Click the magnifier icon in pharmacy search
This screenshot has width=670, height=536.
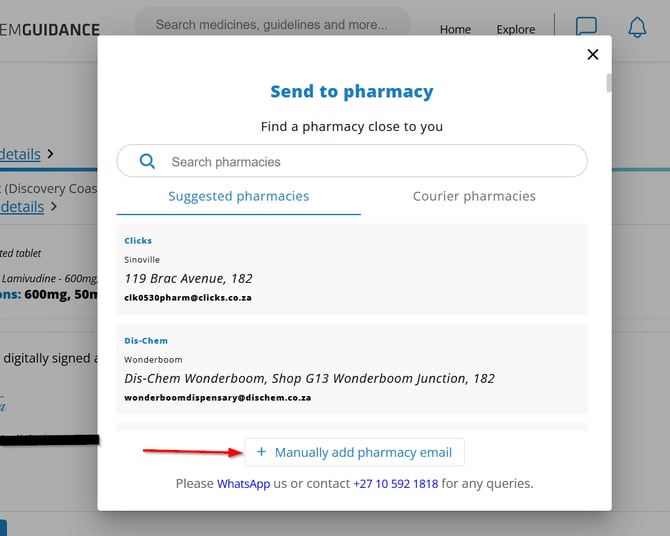click(x=147, y=161)
